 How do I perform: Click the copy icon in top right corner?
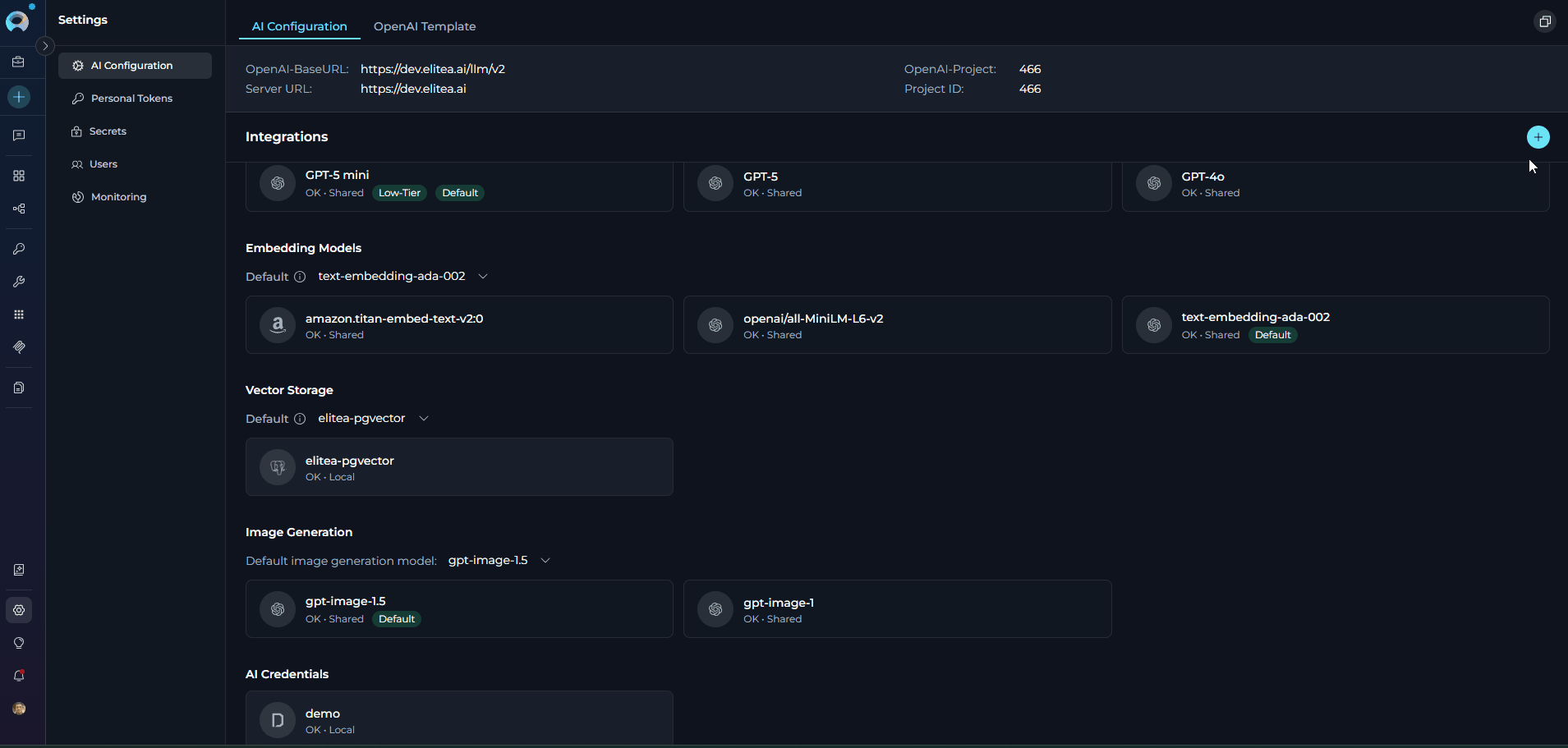(x=1545, y=21)
